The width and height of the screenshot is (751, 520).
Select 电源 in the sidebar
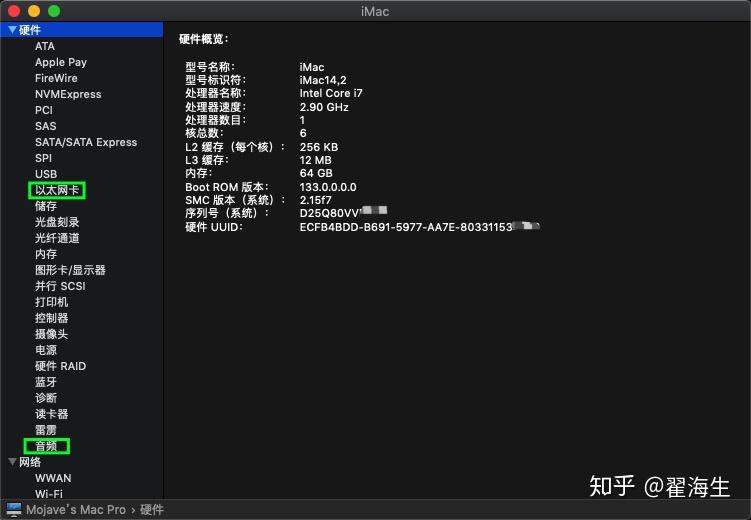(x=46, y=350)
